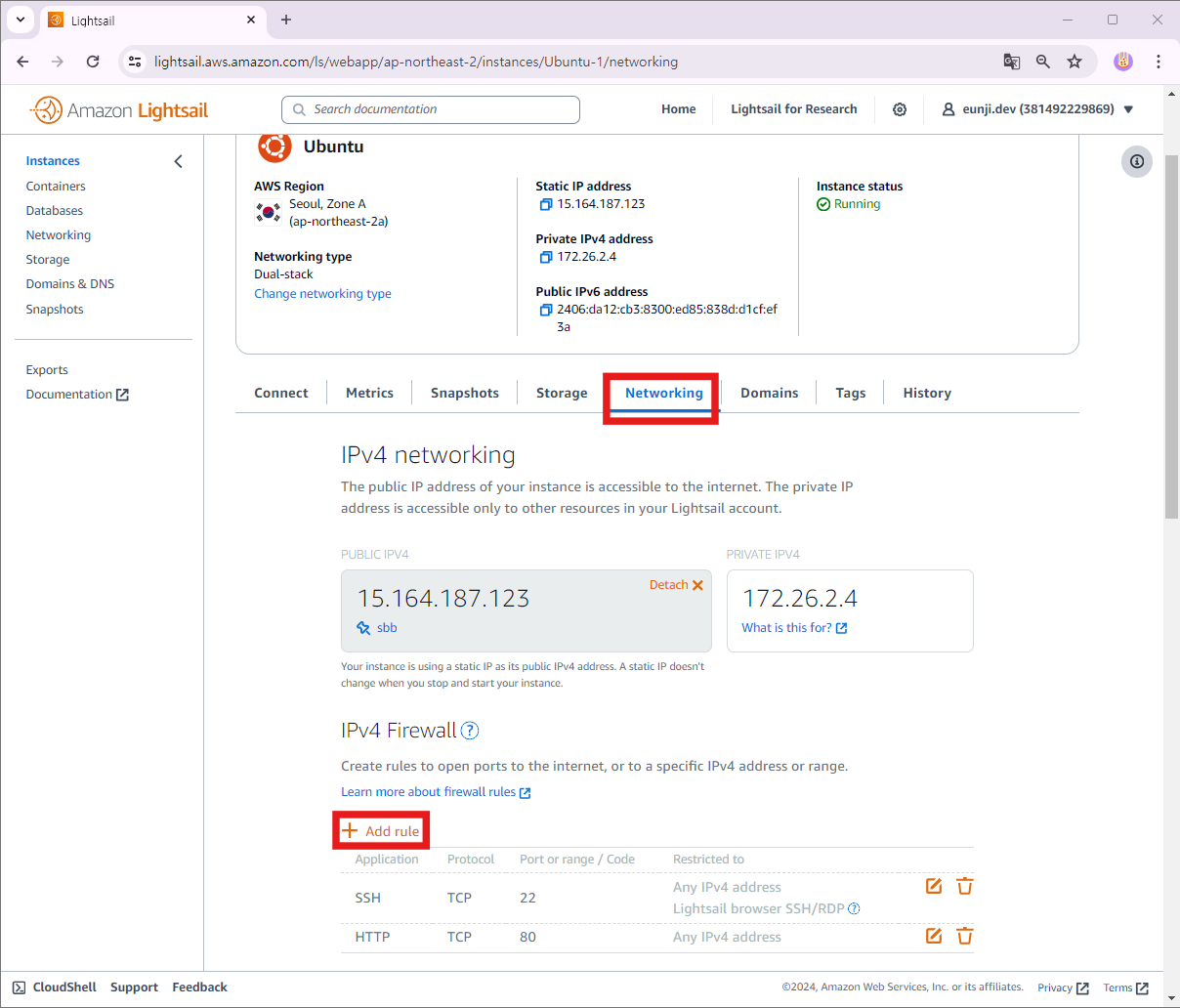Image resolution: width=1180 pixels, height=1008 pixels.
Task: Open Learn more about firewall rules
Action: point(436,792)
